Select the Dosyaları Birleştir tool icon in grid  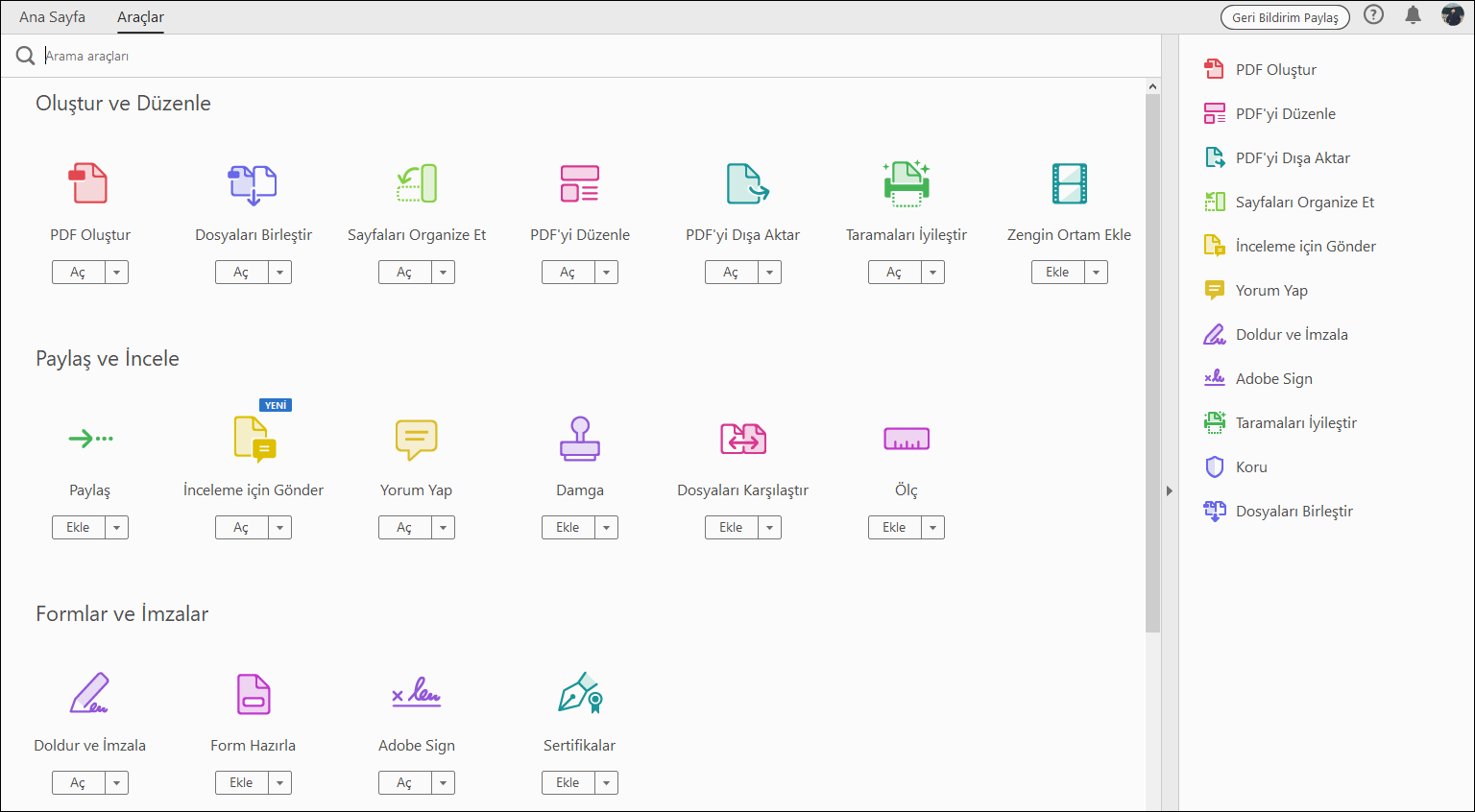tap(253, 183)
